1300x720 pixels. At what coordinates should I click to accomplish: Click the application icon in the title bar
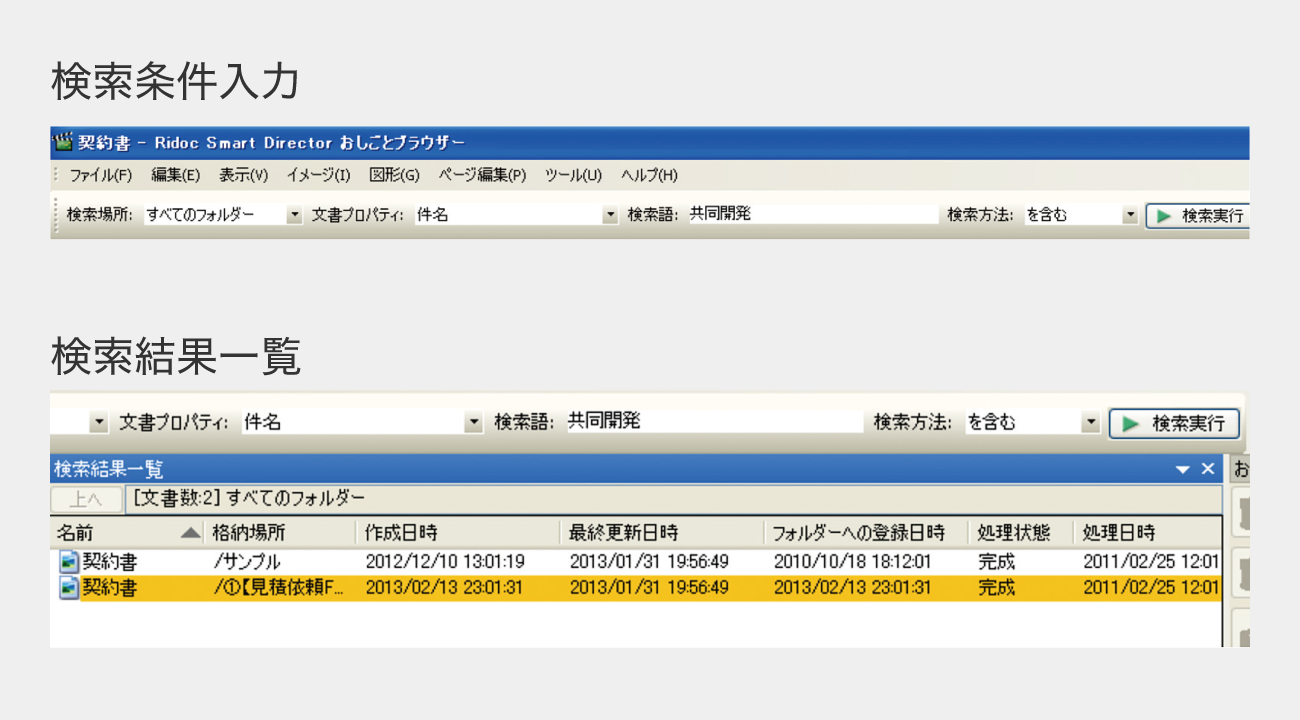[63, 143]
